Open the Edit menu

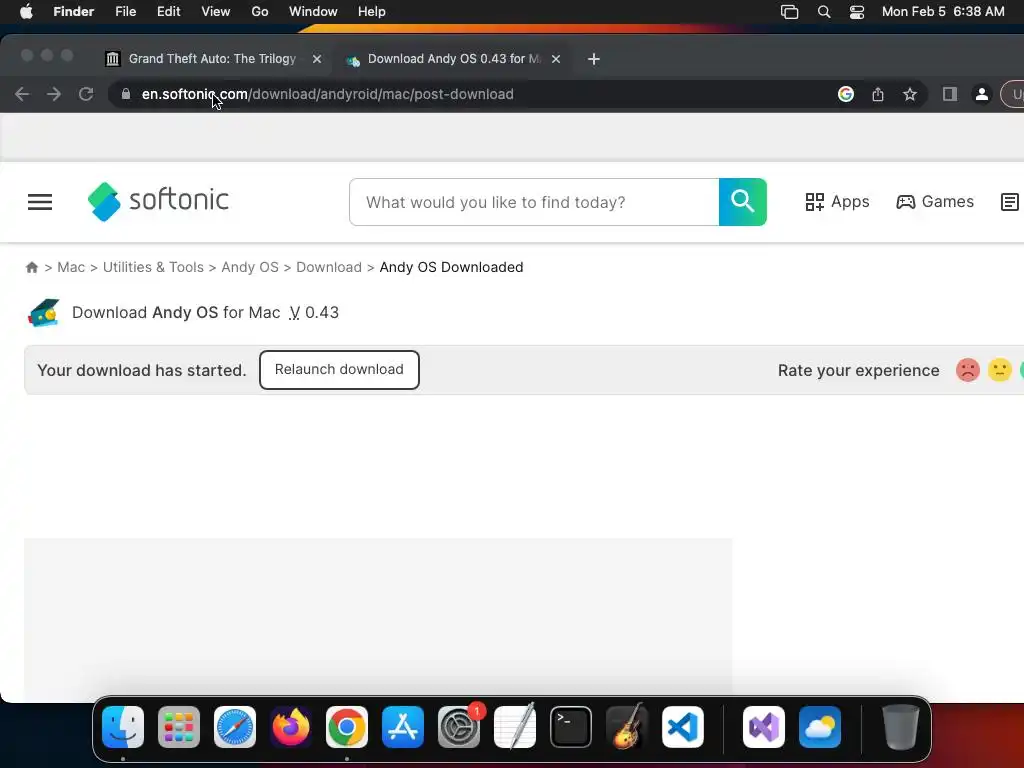(x=168, y=12)
